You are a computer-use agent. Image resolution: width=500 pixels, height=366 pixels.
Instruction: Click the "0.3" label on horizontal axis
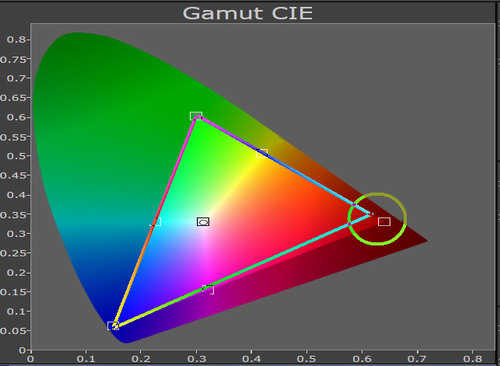click(x=196, y=359)
